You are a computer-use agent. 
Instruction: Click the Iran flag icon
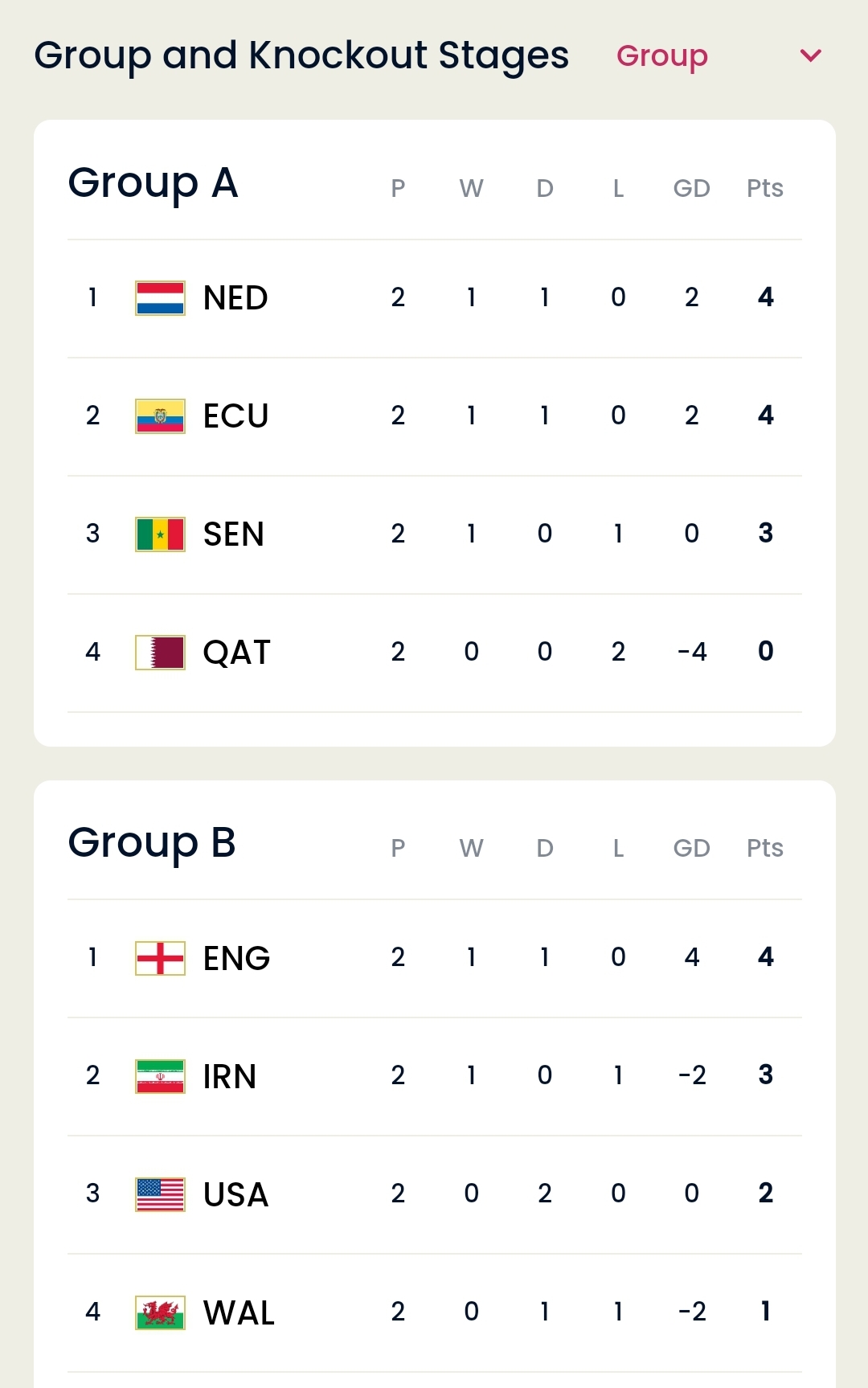click(x=160, y=1076)
